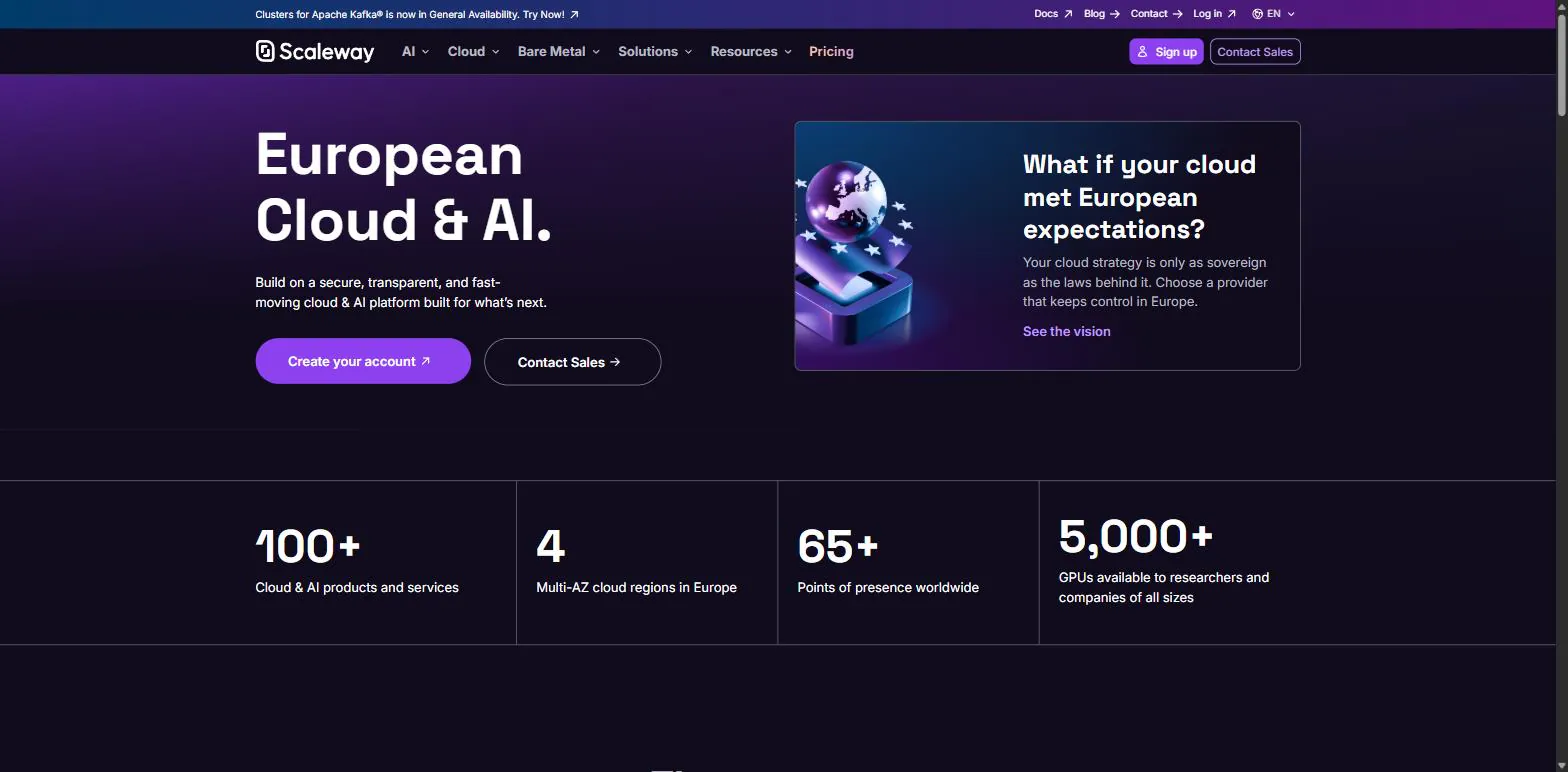Click the Create your account button

[363, 361]
